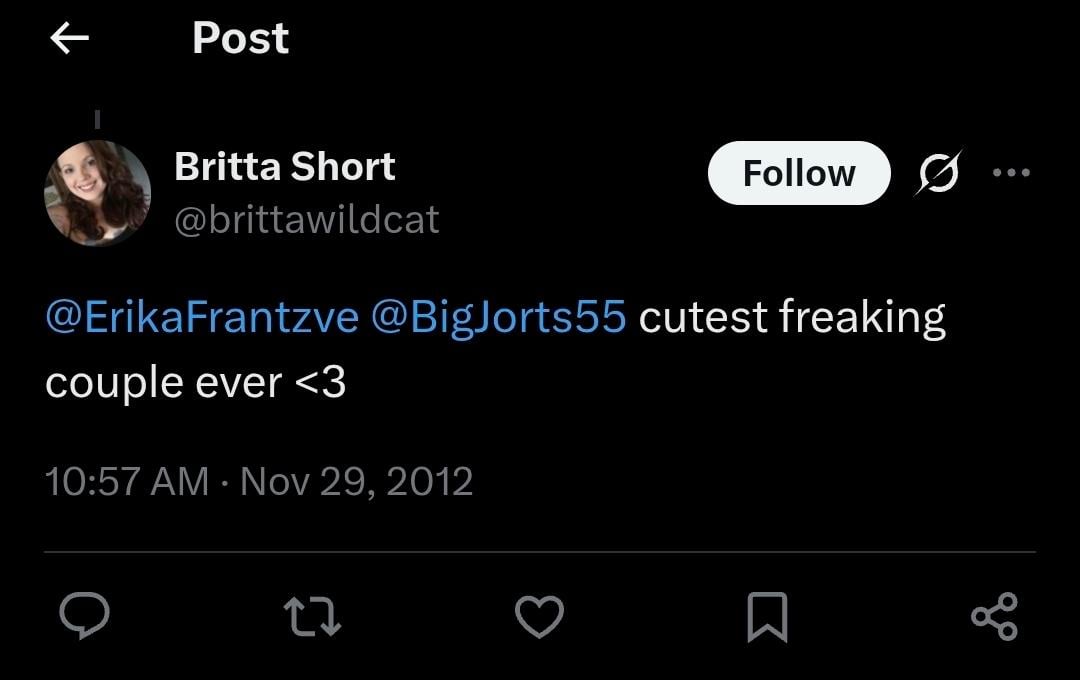
Task: Reply using the speech bubble icon
Action: 84,615
